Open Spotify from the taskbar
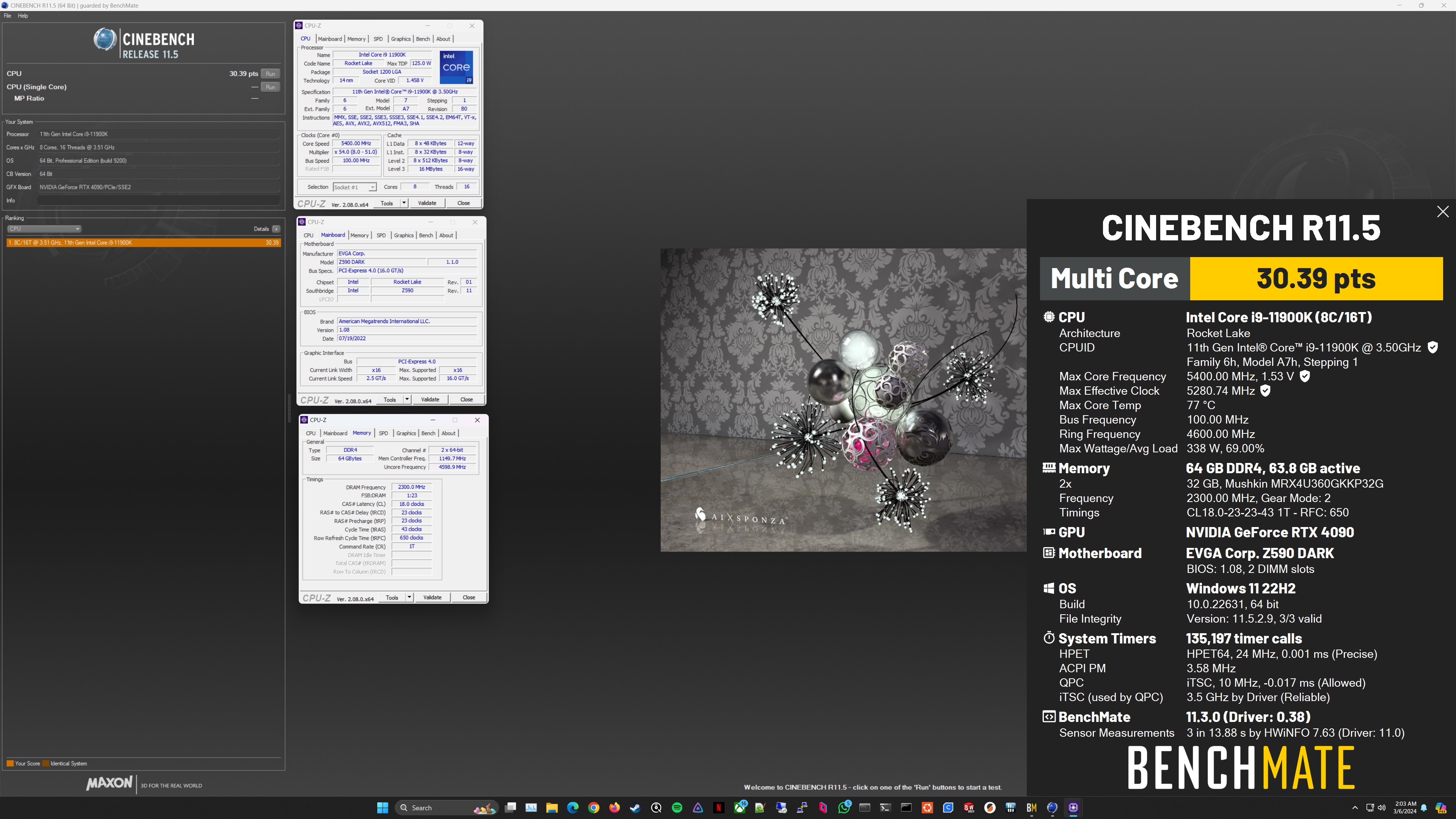The height and width of the screenshot is (819, 1456). click(677, 808)
